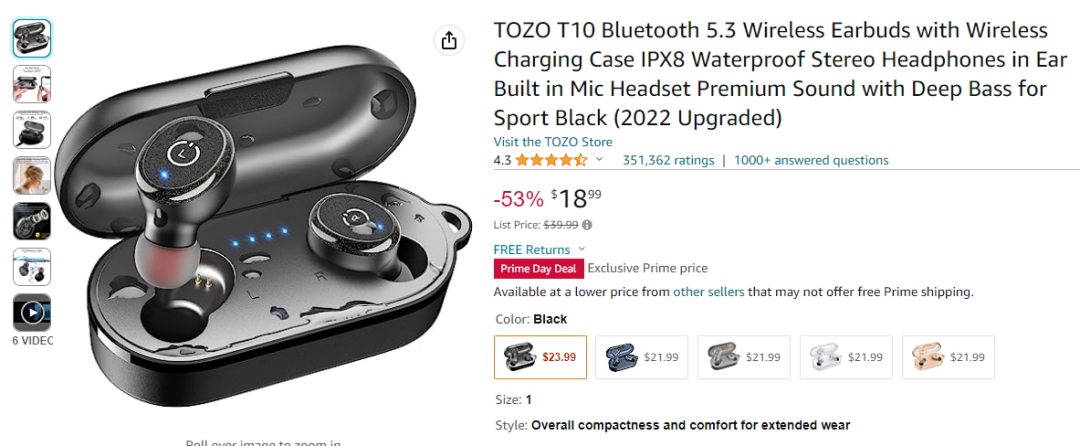The height and width of the screenshot is (446, 1080).
Task: Play the product video thumbnail
Action: (32, 313)
